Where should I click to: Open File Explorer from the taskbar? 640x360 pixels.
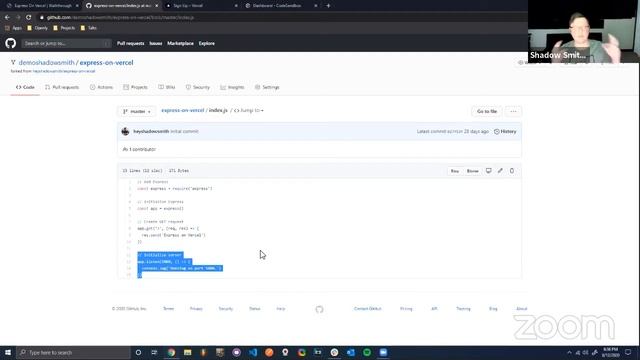(187, 353)
